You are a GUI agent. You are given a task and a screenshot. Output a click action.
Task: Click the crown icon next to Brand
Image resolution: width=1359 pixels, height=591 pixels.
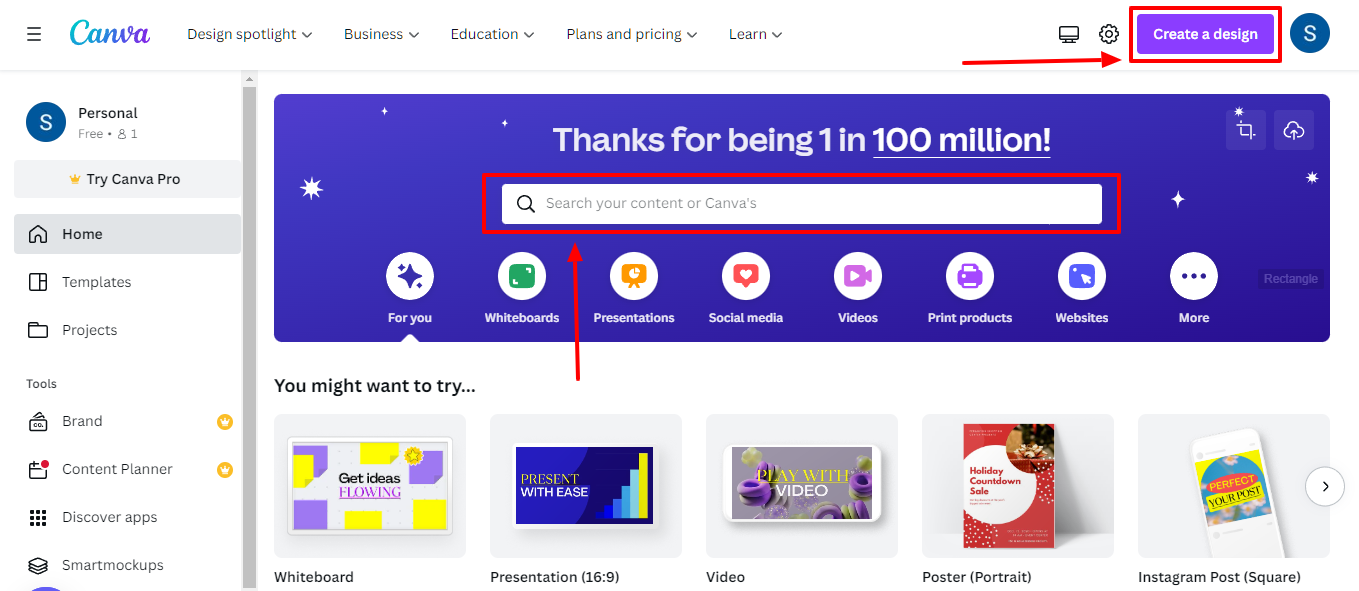[x=225, y=422]
